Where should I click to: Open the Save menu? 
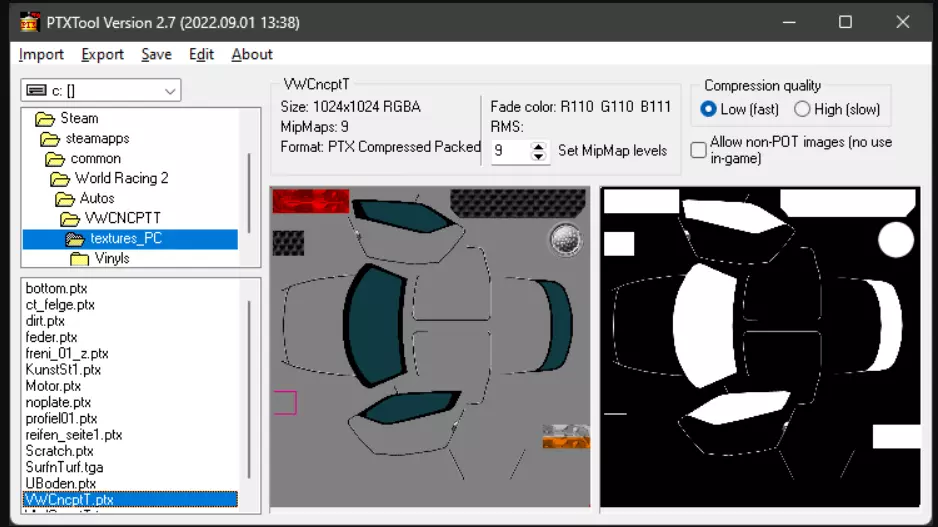click(156, 54)
